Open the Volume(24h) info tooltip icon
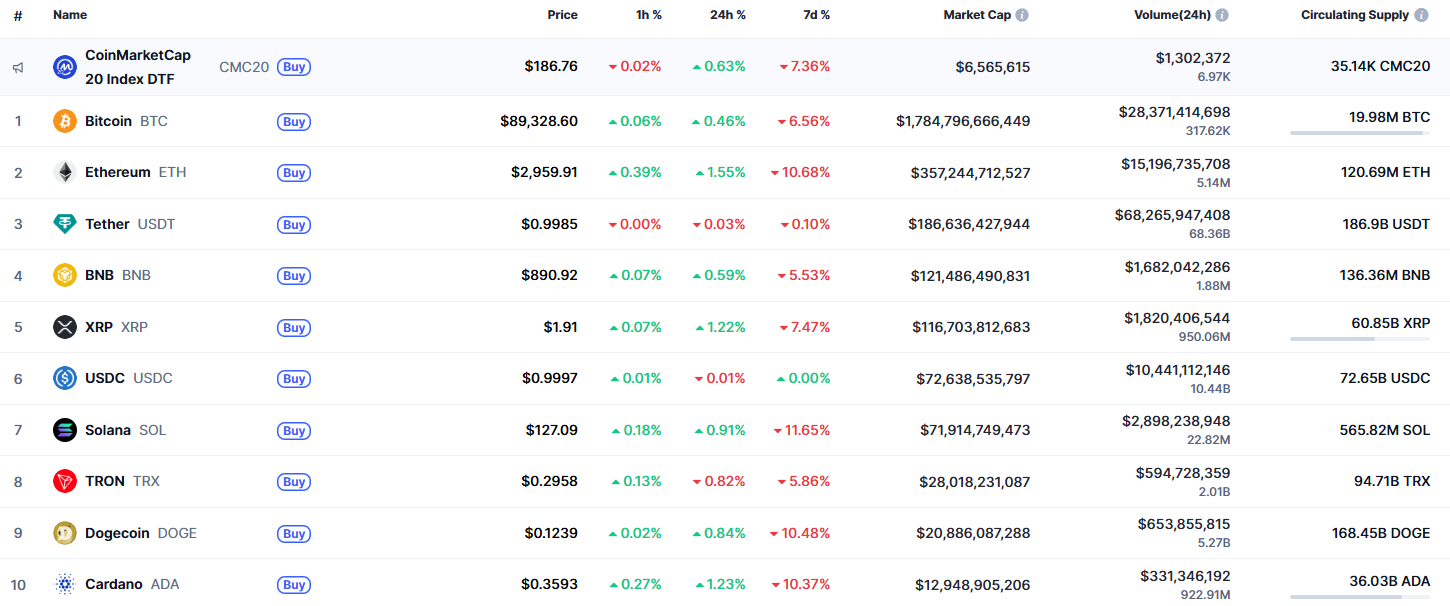This screenshot has height=606, width=1450. tap(1222, 14)
